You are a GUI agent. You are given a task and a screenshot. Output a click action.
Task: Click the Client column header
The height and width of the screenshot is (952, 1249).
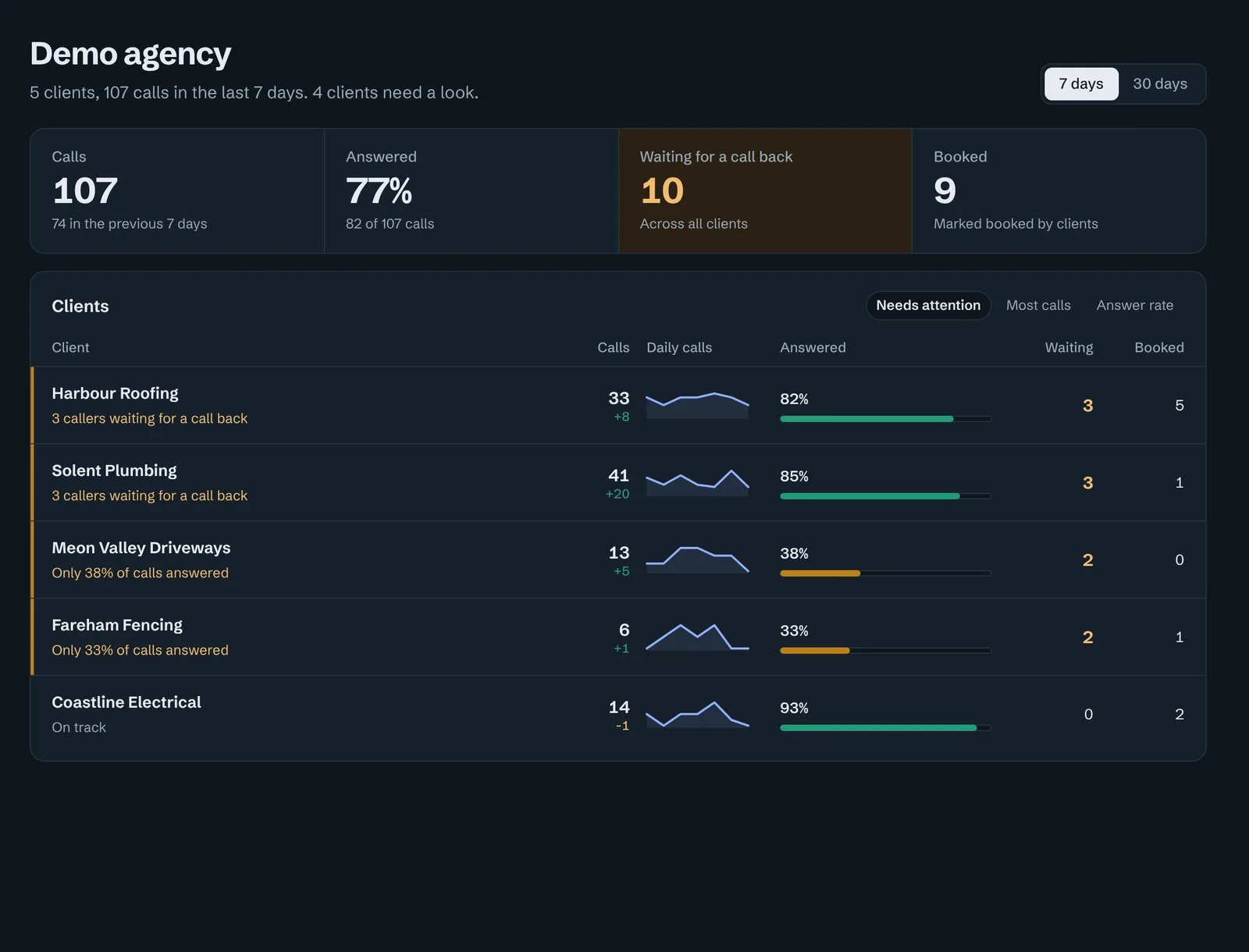pyautogui.click(x=70, y=347)
